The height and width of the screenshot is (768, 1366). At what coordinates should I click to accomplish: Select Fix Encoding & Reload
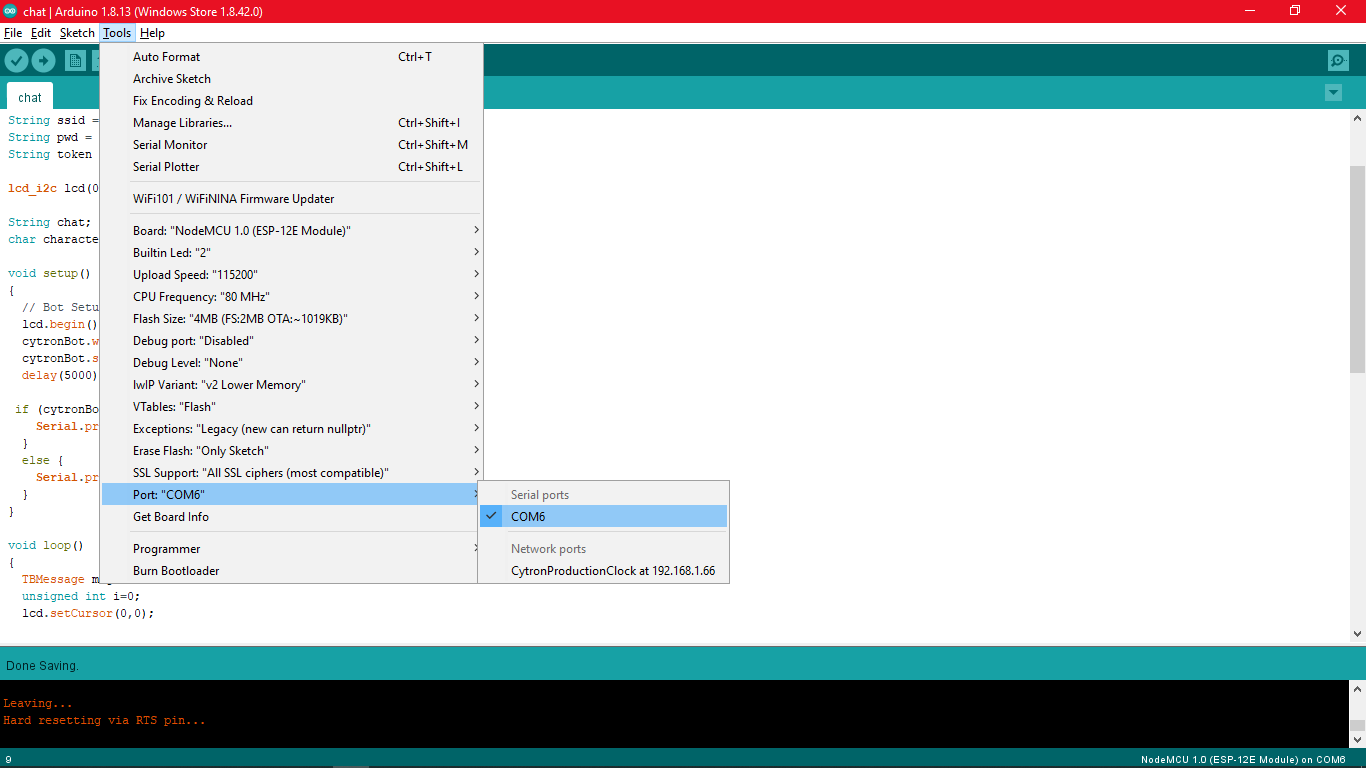click(291, 101)
